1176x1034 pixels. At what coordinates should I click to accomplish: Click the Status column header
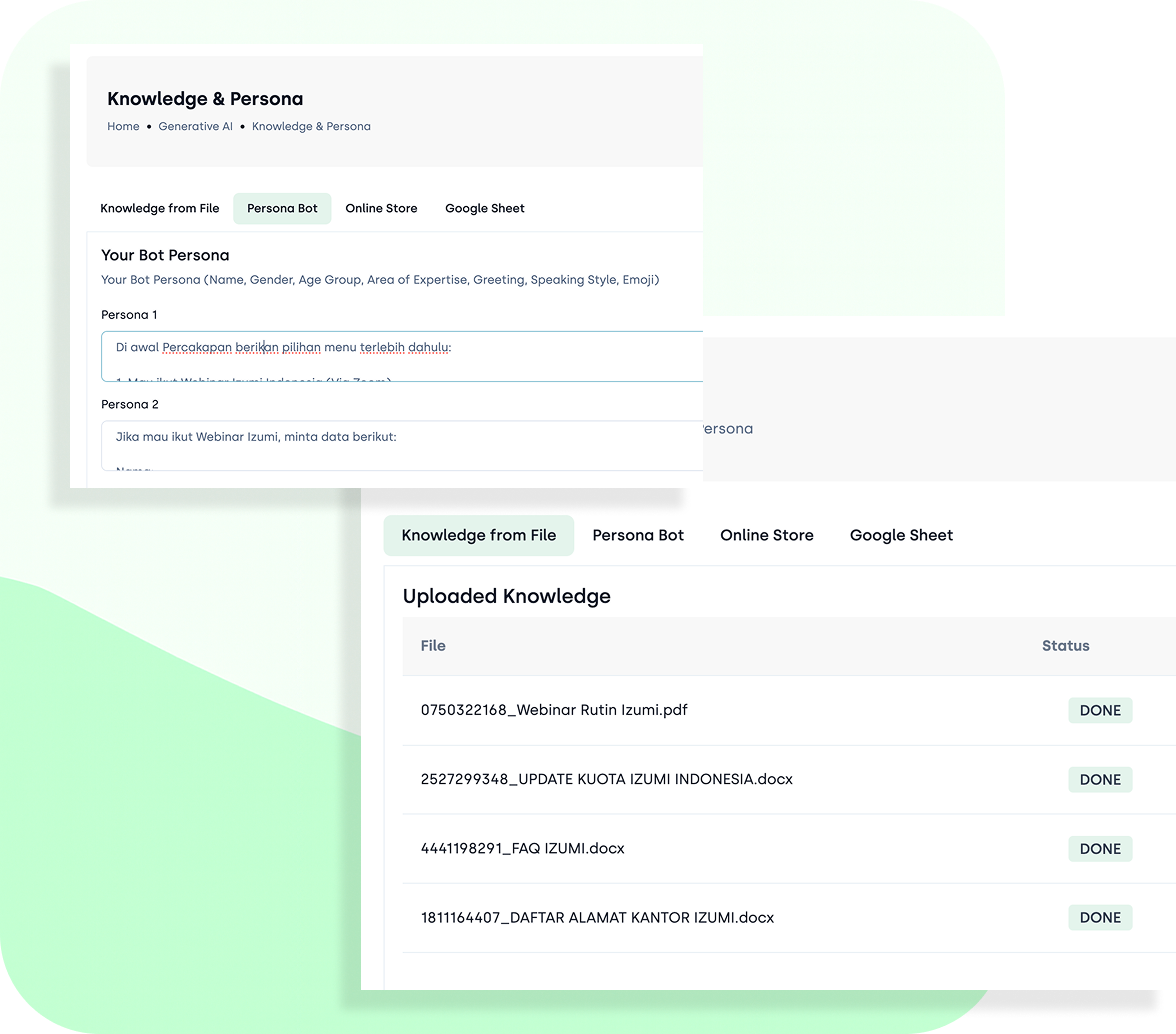tap(1065, 646)
